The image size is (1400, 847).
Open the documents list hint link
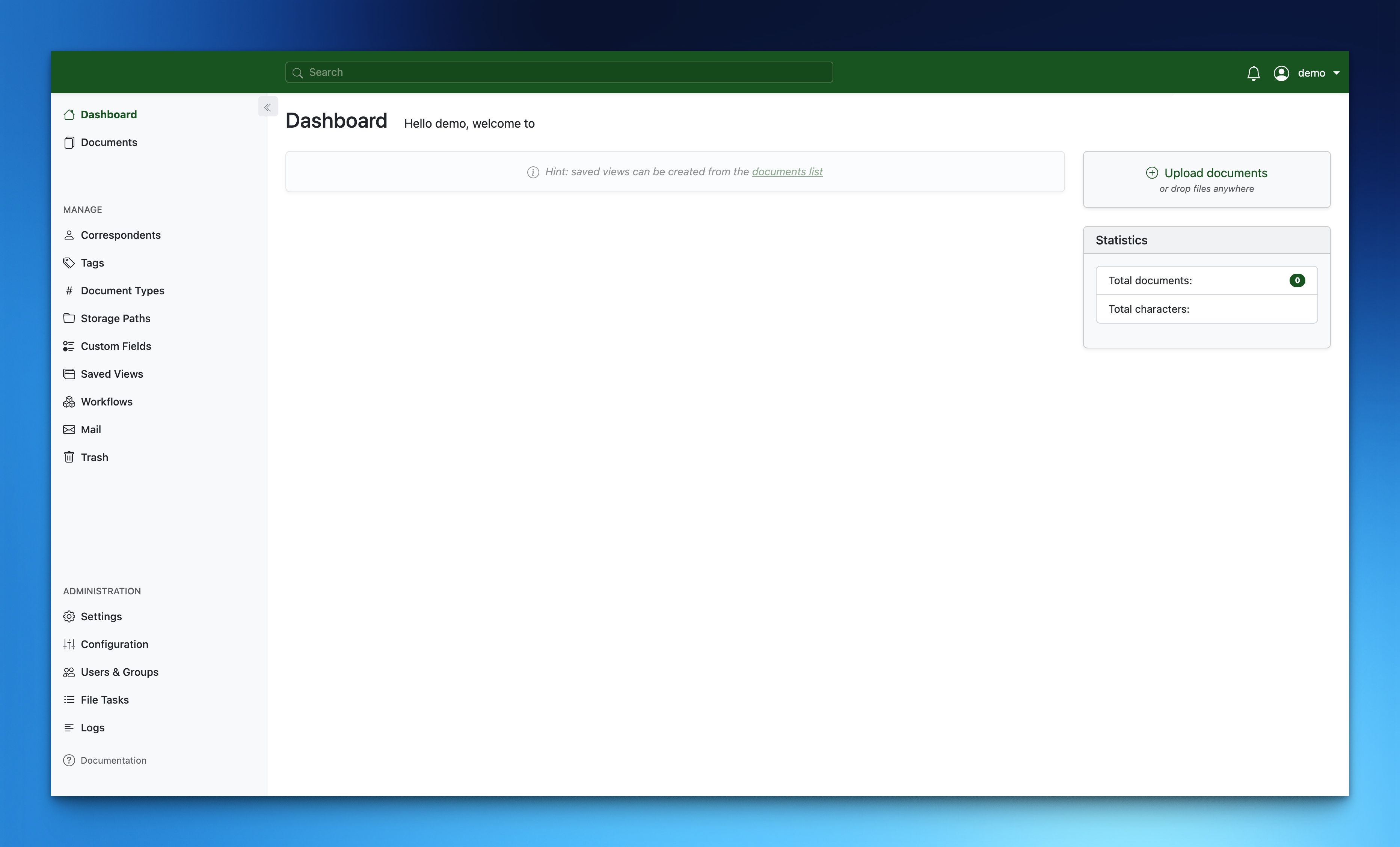[x=787, y=172]
